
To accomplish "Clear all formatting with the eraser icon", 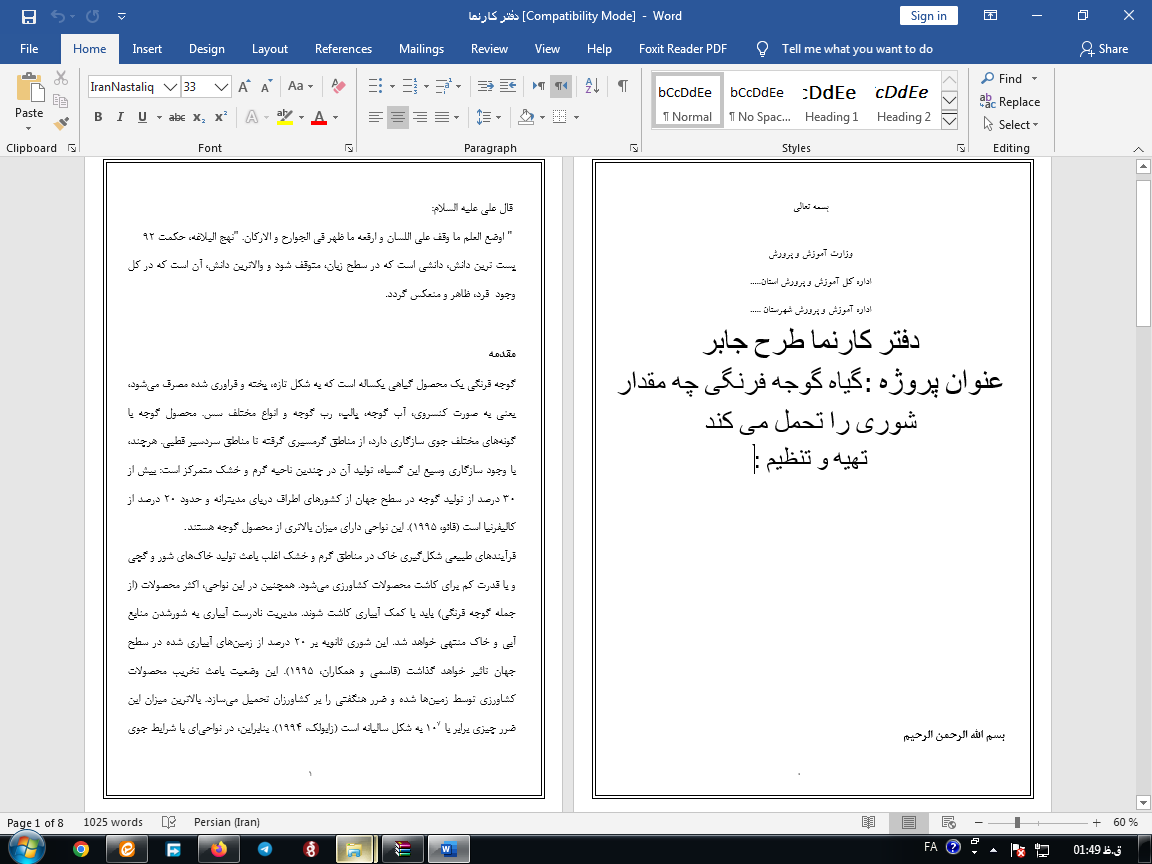I will [338, 86].
